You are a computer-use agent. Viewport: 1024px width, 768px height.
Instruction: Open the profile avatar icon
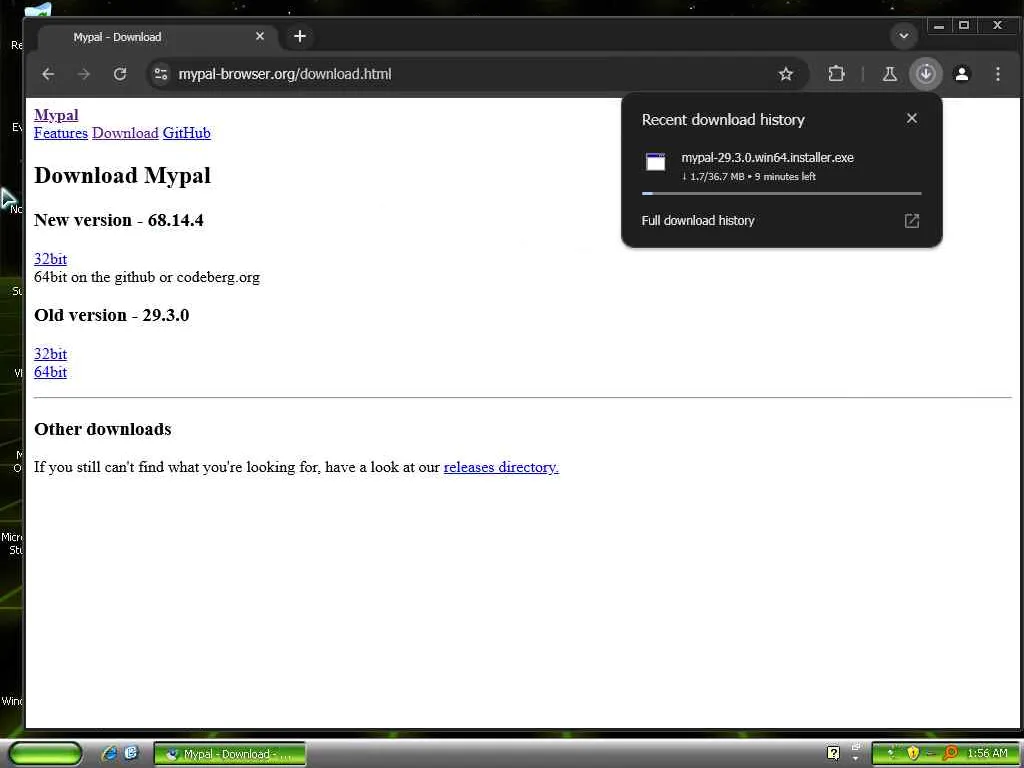pos(962,74)
